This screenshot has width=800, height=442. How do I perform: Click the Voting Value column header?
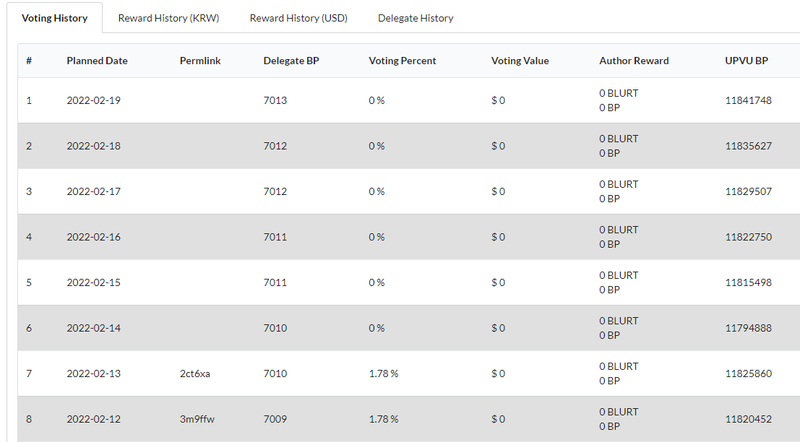point(520,61)
